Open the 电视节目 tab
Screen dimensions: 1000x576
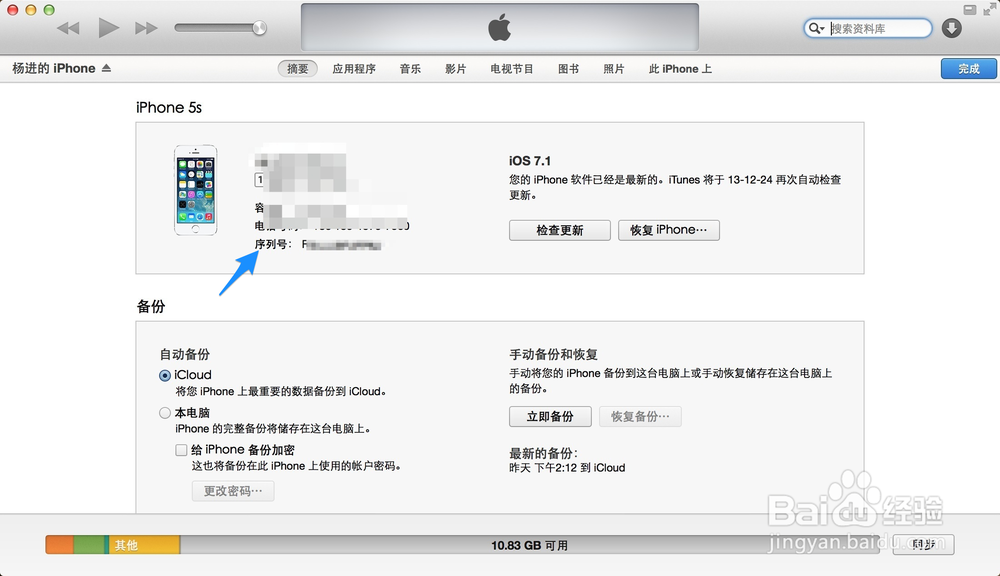pyautogui.click(x=511, y=69)
